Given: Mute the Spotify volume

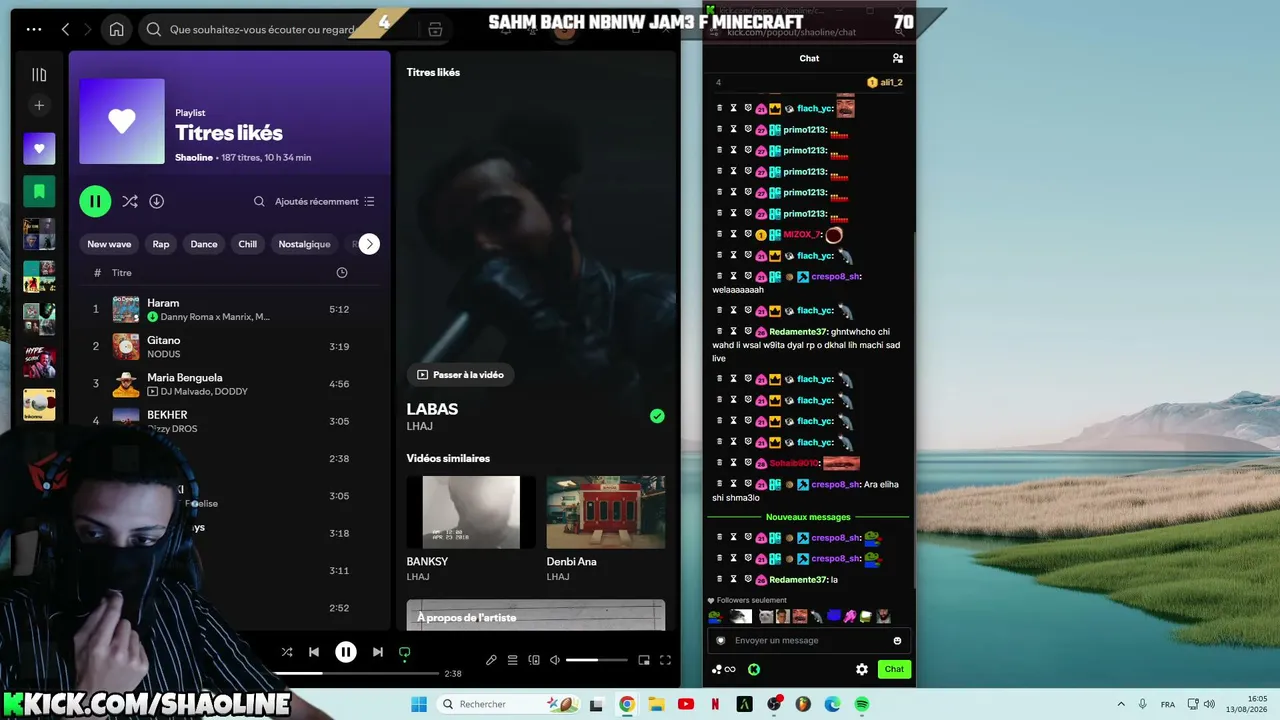Looking at the screenshot, I should point(555,660).
